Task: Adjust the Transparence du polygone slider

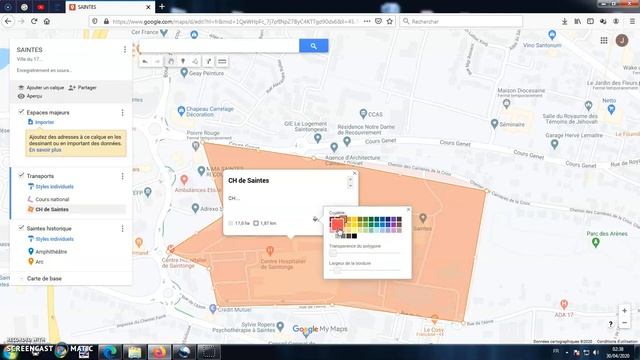Action: 365,253
